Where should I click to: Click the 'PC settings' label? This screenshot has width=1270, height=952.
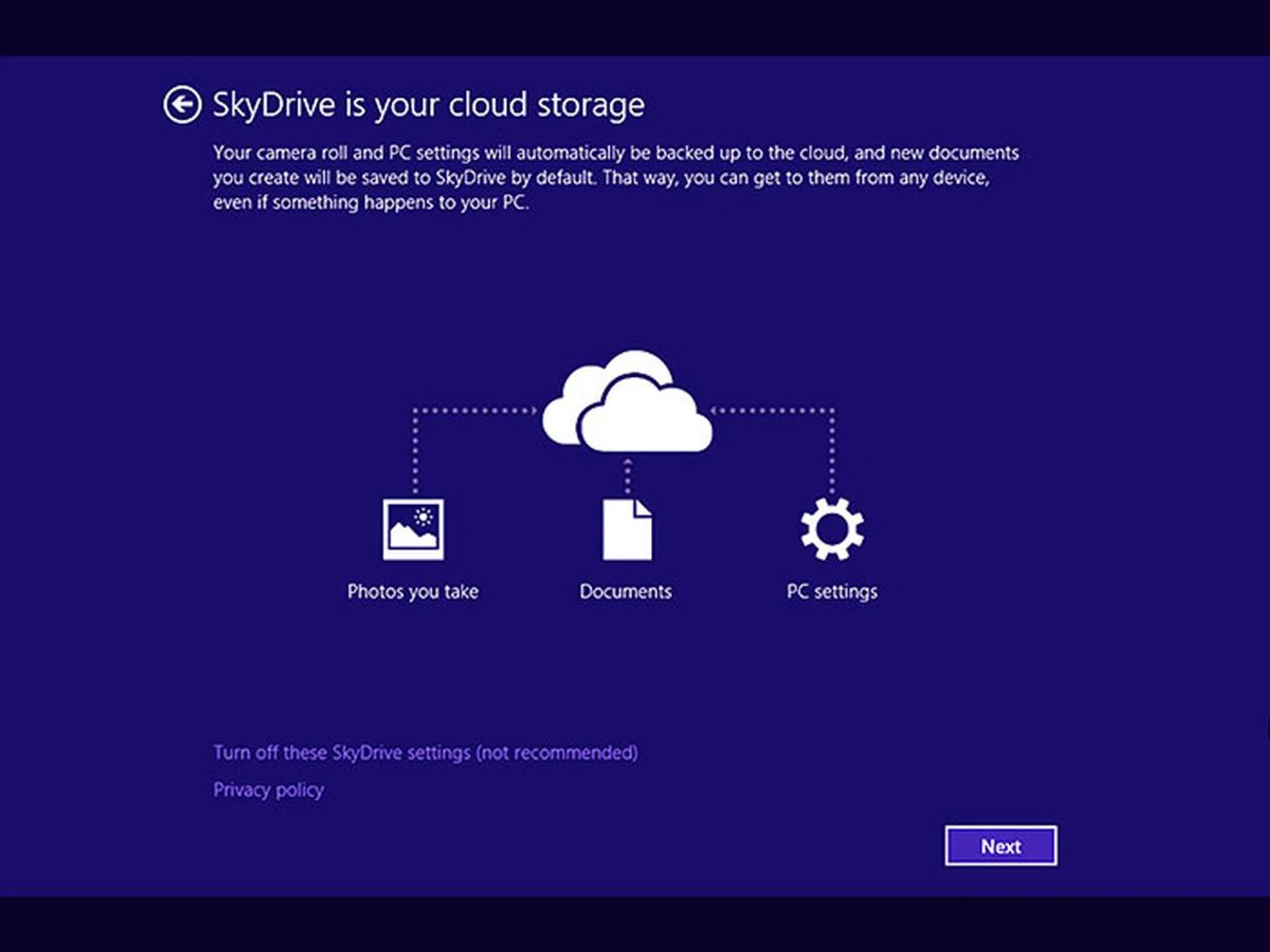[x=831, y=592]
